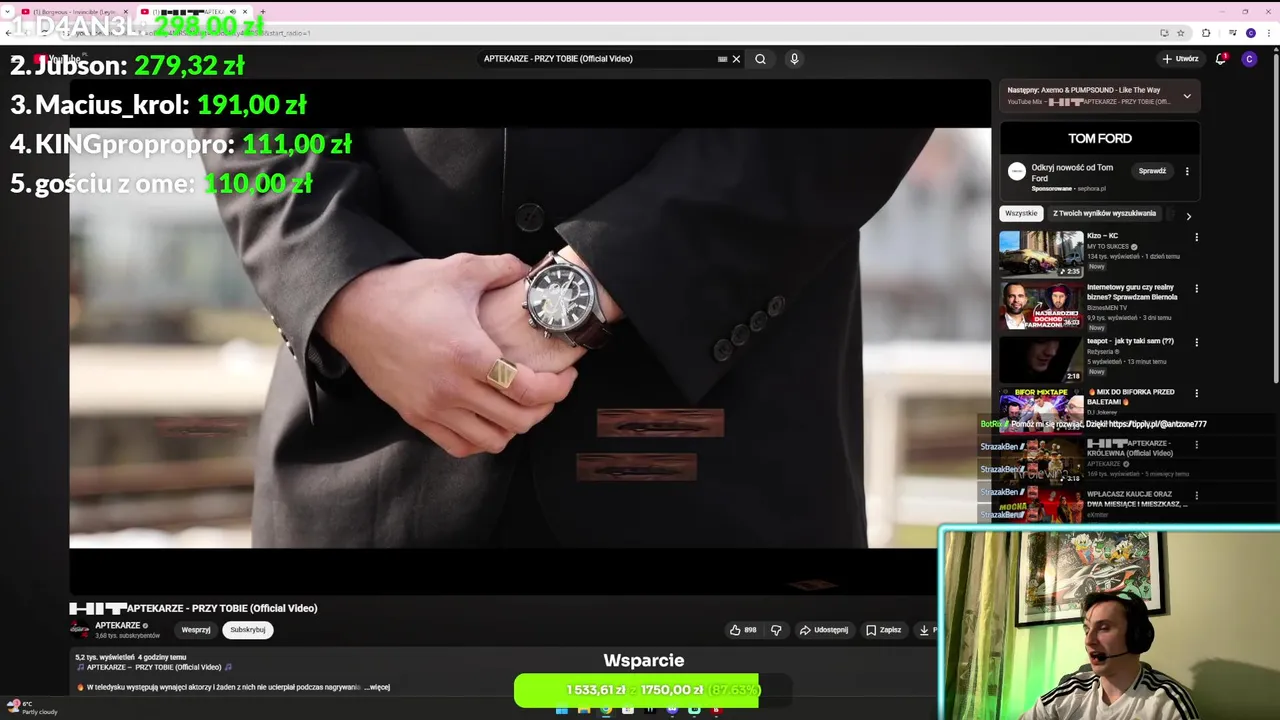Like the video with thumbs up 898
Viewport: 1280px width, 720px height.
743,630
